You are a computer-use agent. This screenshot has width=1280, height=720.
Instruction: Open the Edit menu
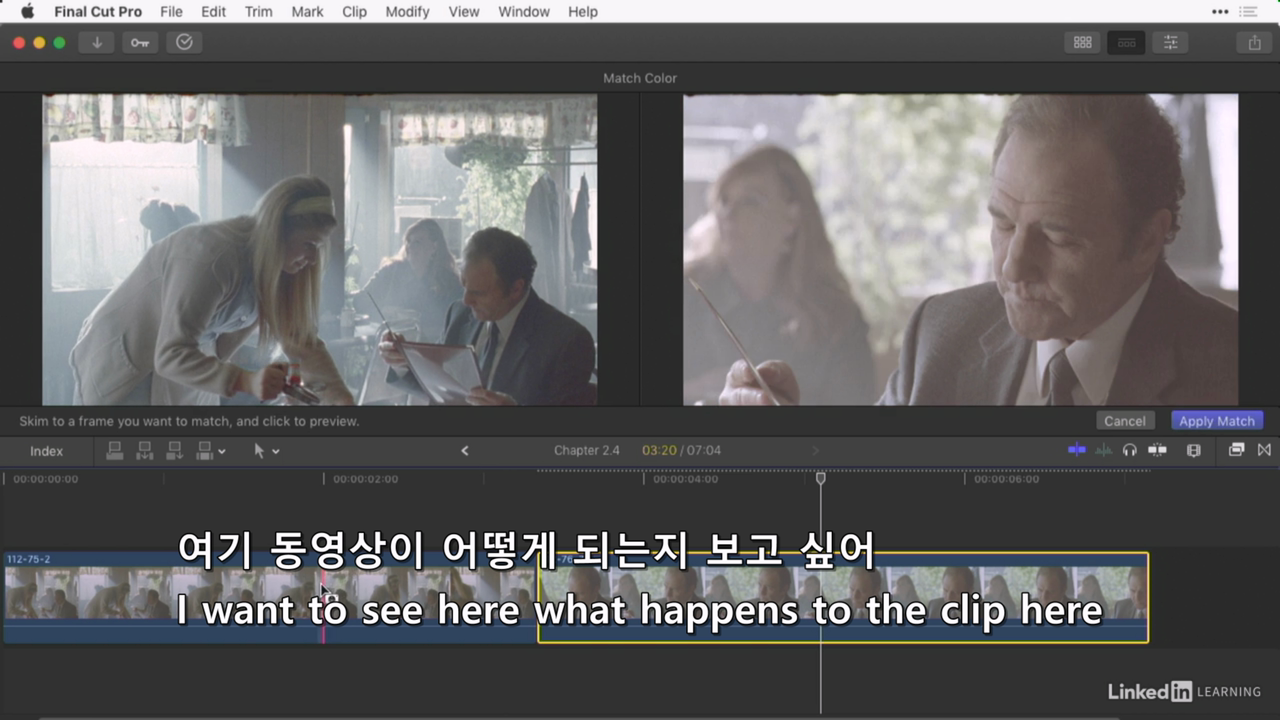pyautogui.click(x=213, y=12)
